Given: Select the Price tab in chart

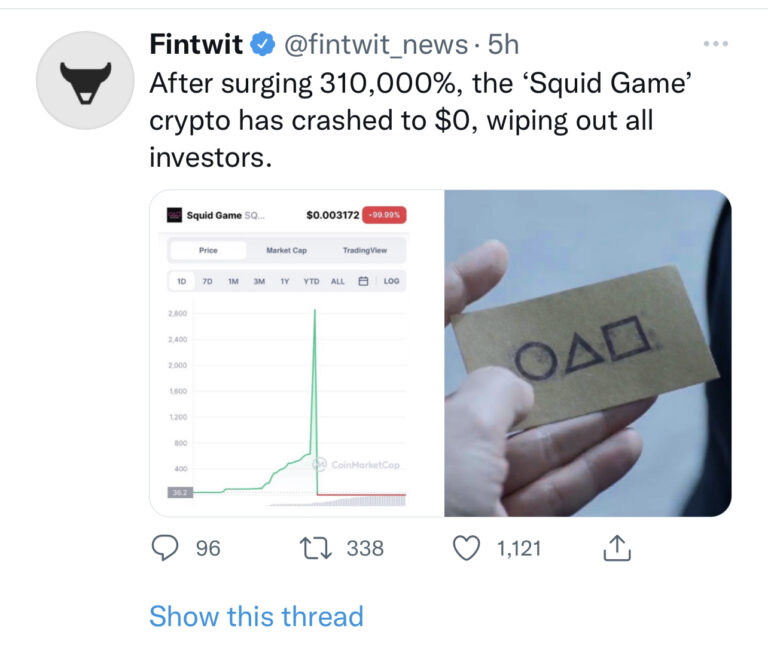Looking at the screenshot, I should (208, 250).
